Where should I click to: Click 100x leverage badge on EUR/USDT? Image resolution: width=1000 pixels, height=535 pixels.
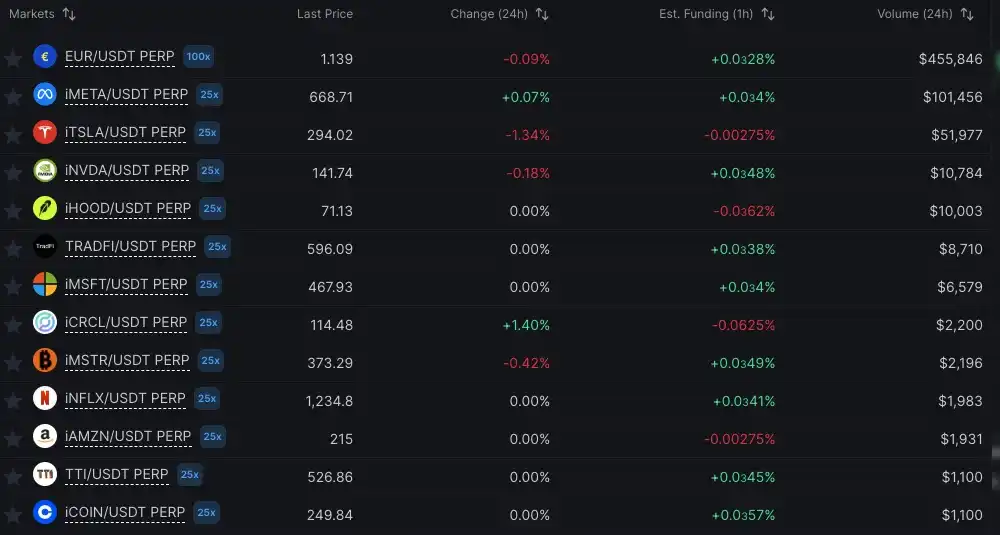pyautogui.click(x=198, y=57)
